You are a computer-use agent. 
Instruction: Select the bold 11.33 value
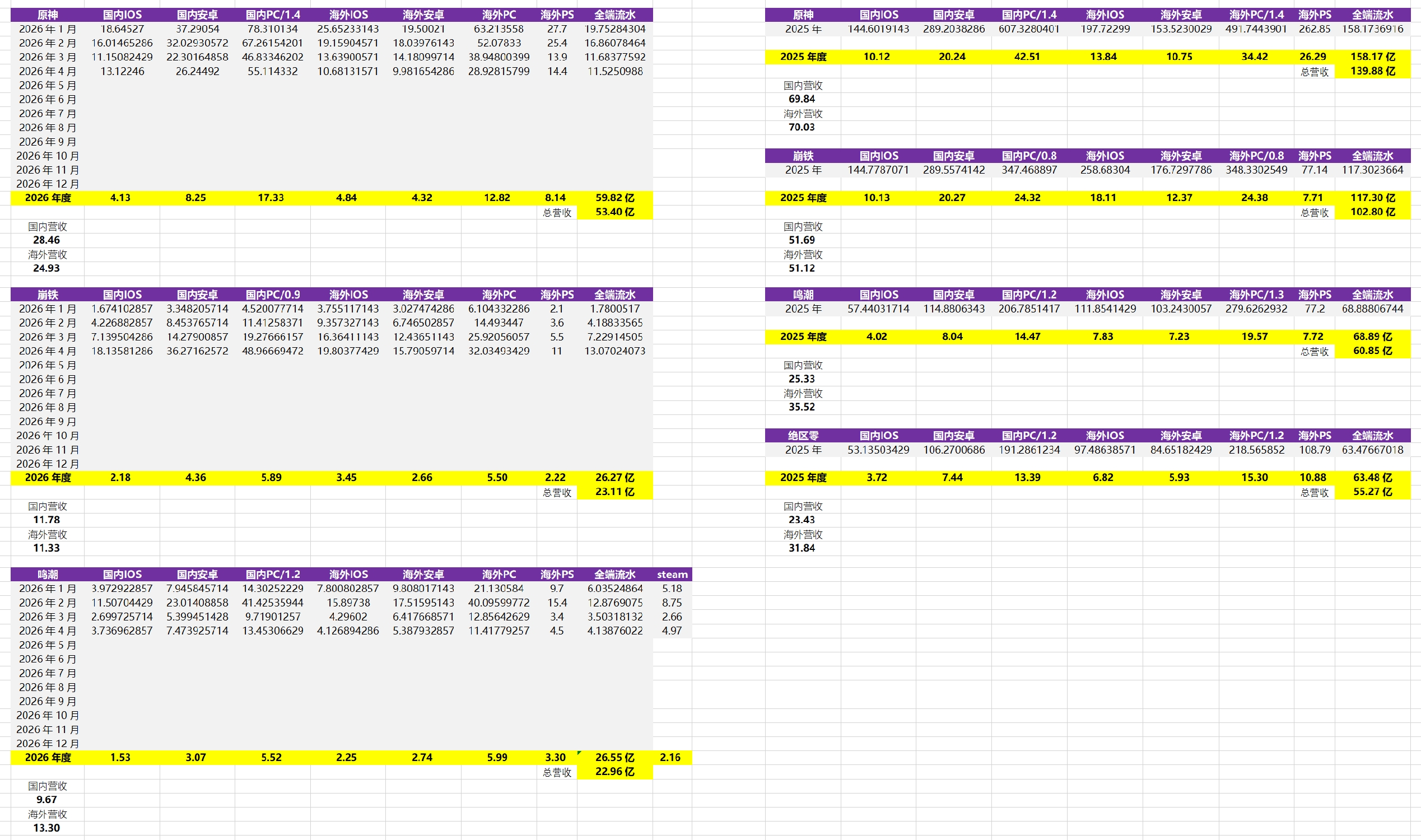tap(46, 548)
